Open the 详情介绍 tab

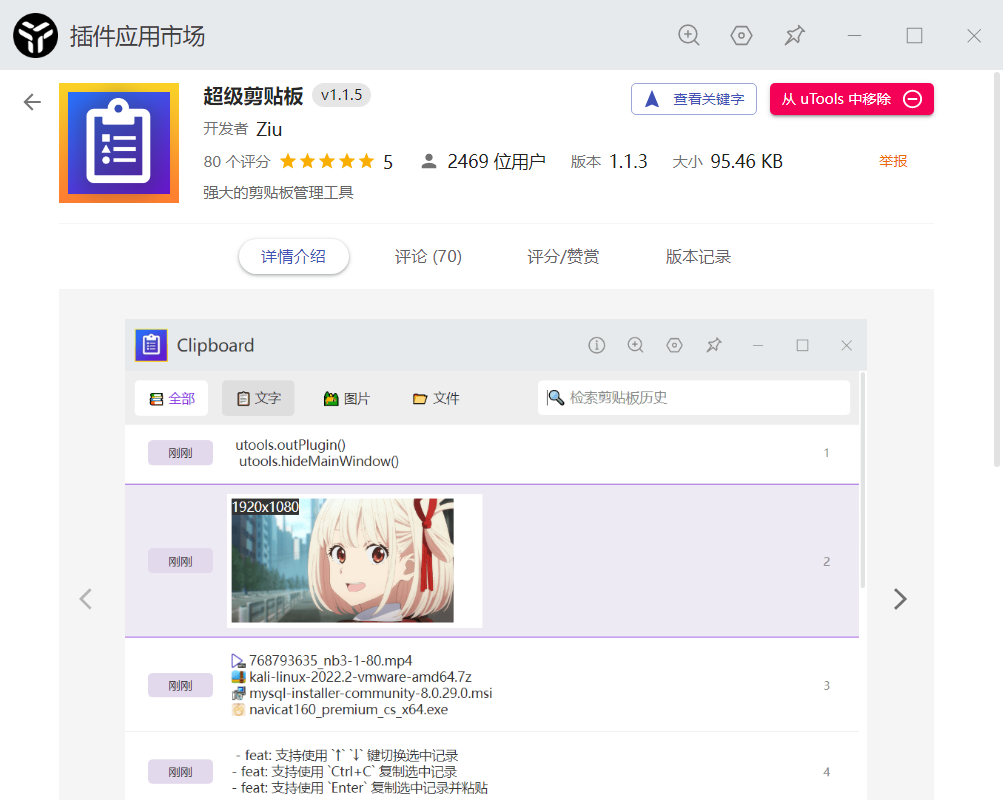click(294, 257)
